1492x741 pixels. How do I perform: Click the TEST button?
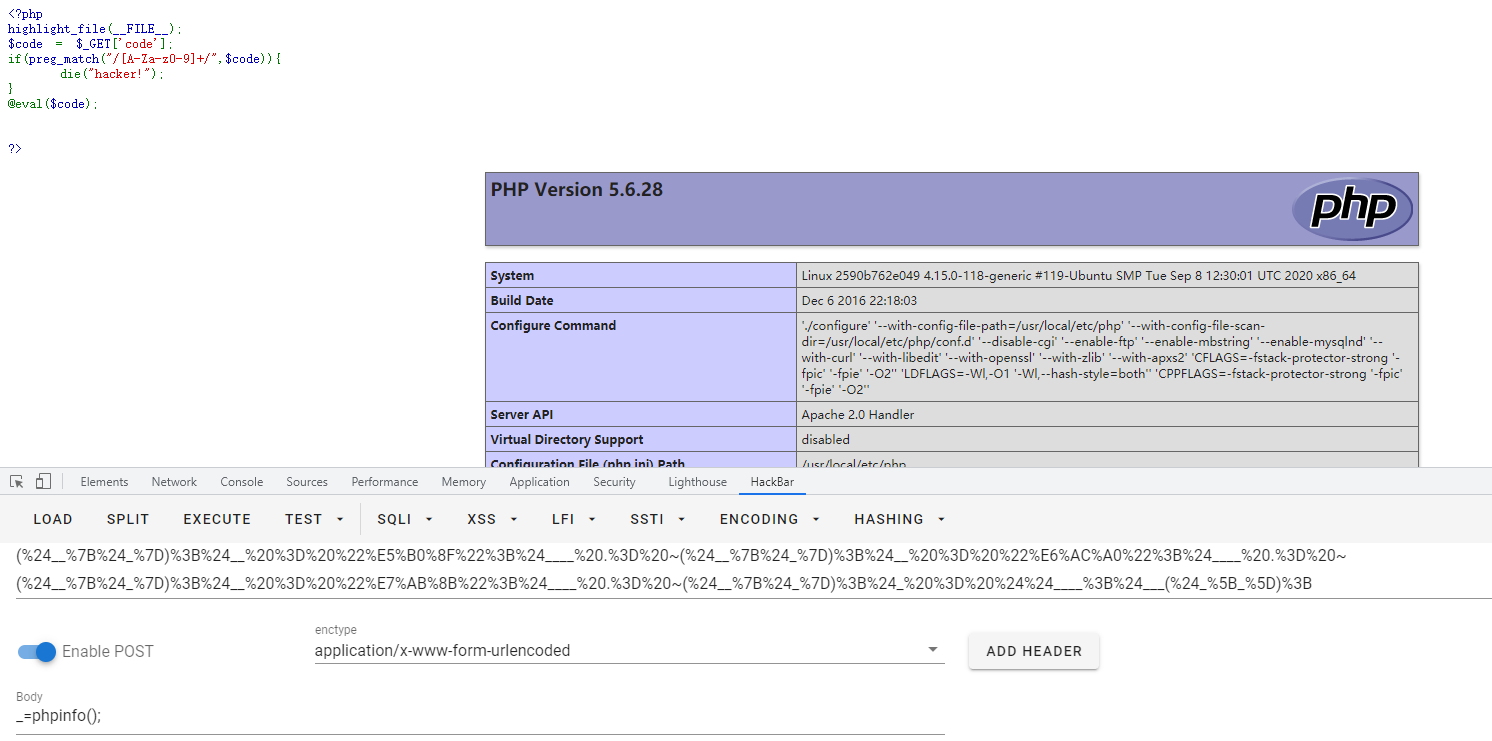(x=303, y=519)
